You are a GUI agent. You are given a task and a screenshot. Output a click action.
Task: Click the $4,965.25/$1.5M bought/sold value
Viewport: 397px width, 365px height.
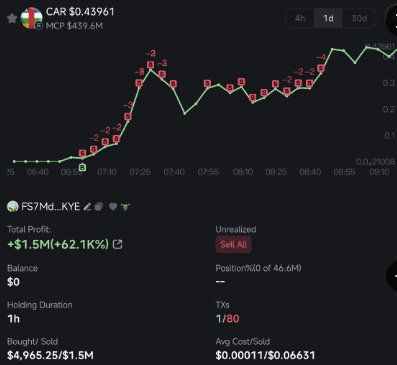click(50, 355)
